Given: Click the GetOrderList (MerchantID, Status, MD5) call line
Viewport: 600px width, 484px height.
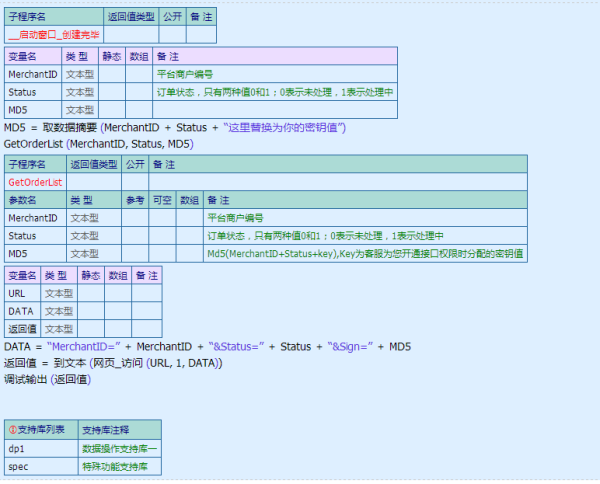Looking at the screenshot, I should (x=99, y=144).
